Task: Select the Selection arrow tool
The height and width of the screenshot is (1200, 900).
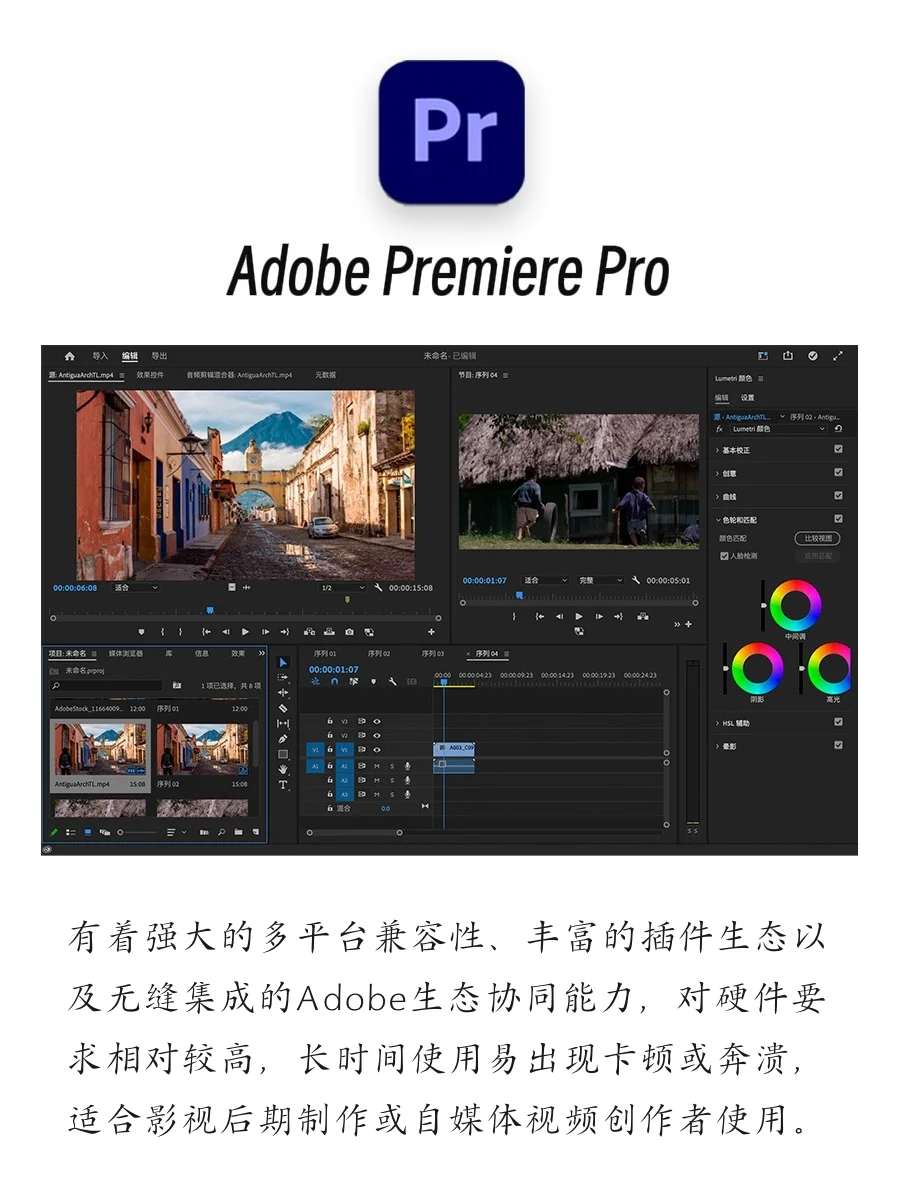Action: pos(283,662)
